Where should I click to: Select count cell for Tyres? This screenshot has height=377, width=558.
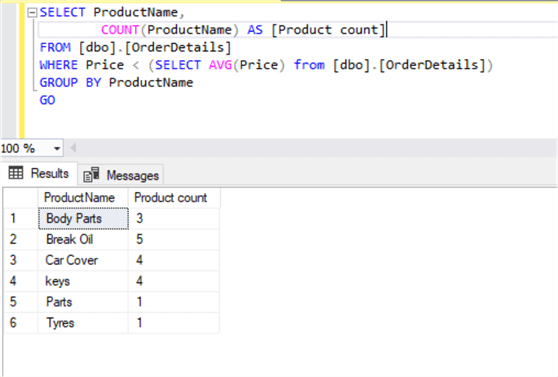point(174,323)
